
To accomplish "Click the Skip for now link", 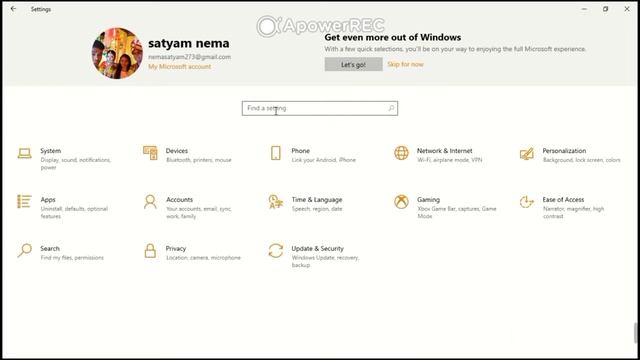I will tap(405, 64).
